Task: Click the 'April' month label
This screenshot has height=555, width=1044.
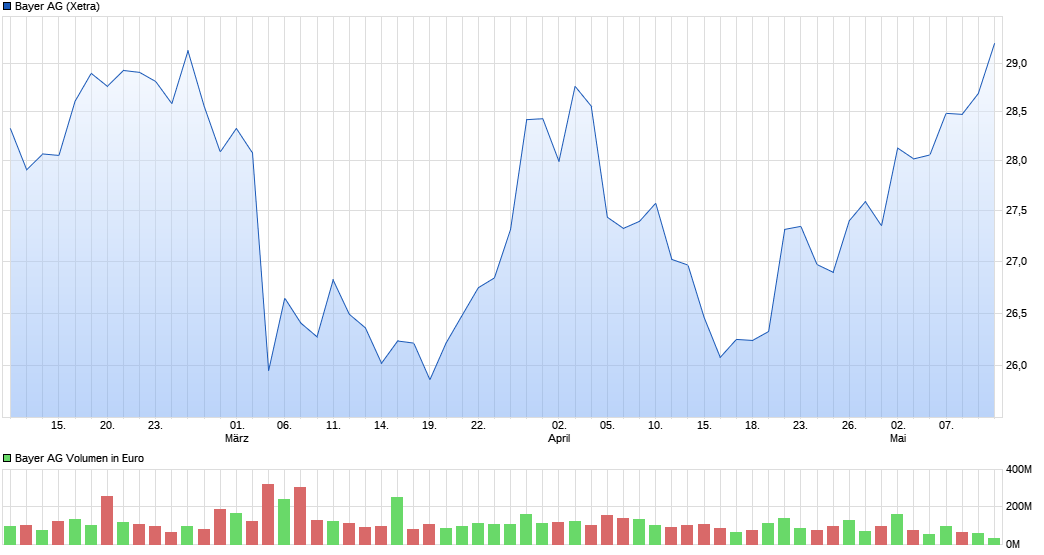Action: pyautogui.click(x=559, y=438)
